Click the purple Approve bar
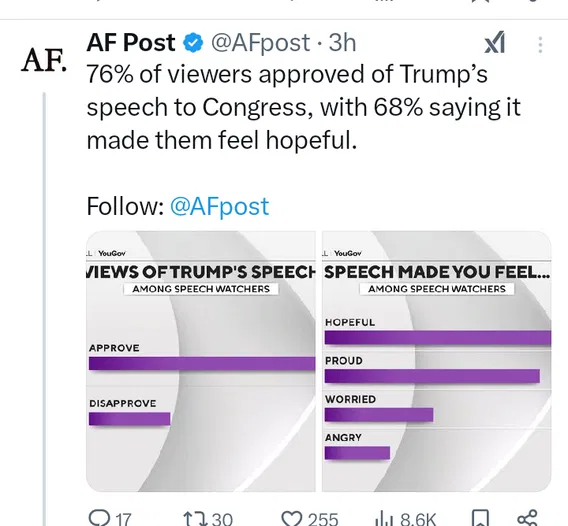This screenshot has width=568, height=526. coord(202,363)
